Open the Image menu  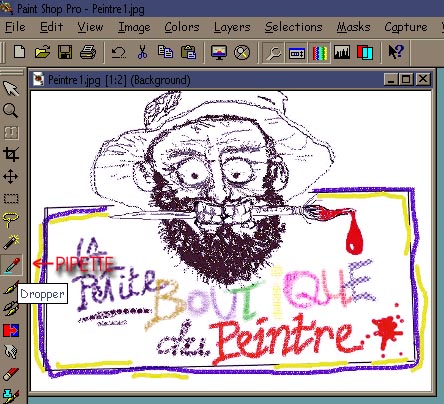[x=134, y=27]
